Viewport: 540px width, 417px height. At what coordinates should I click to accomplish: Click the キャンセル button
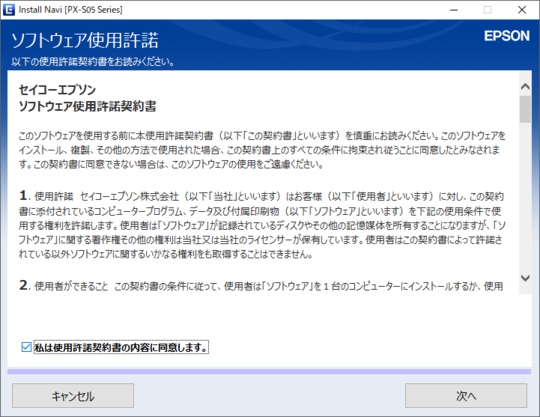point(73,396)
